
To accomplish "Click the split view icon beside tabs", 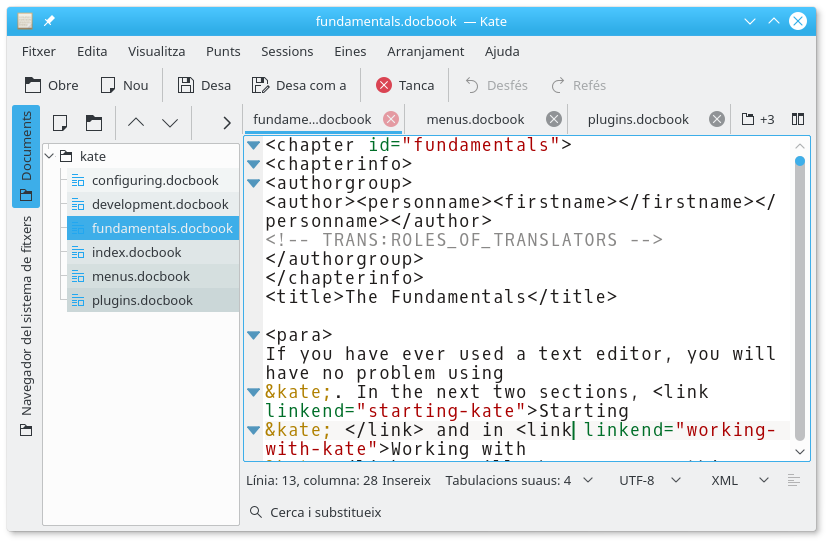I will click(x=798, y=119).
